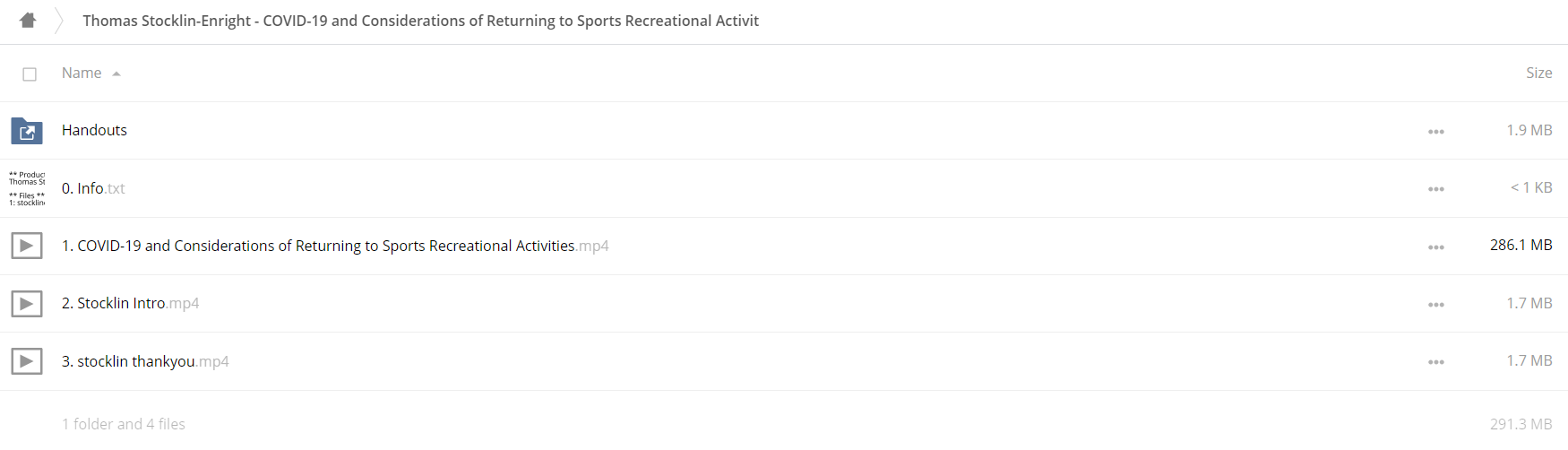The height and width of the screenshot is (450, 1568).
Task: Toggle the select all files checkbox
Action: 30,74
